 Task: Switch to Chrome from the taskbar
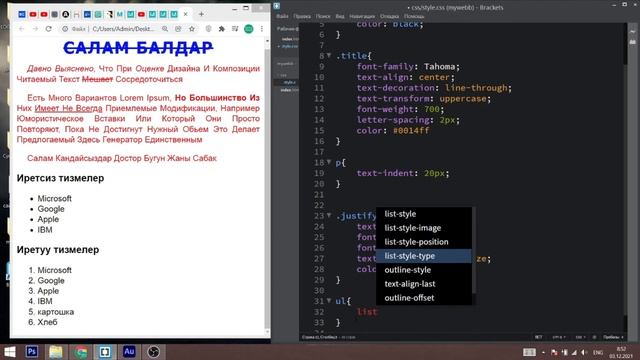[x=80, y=352]
